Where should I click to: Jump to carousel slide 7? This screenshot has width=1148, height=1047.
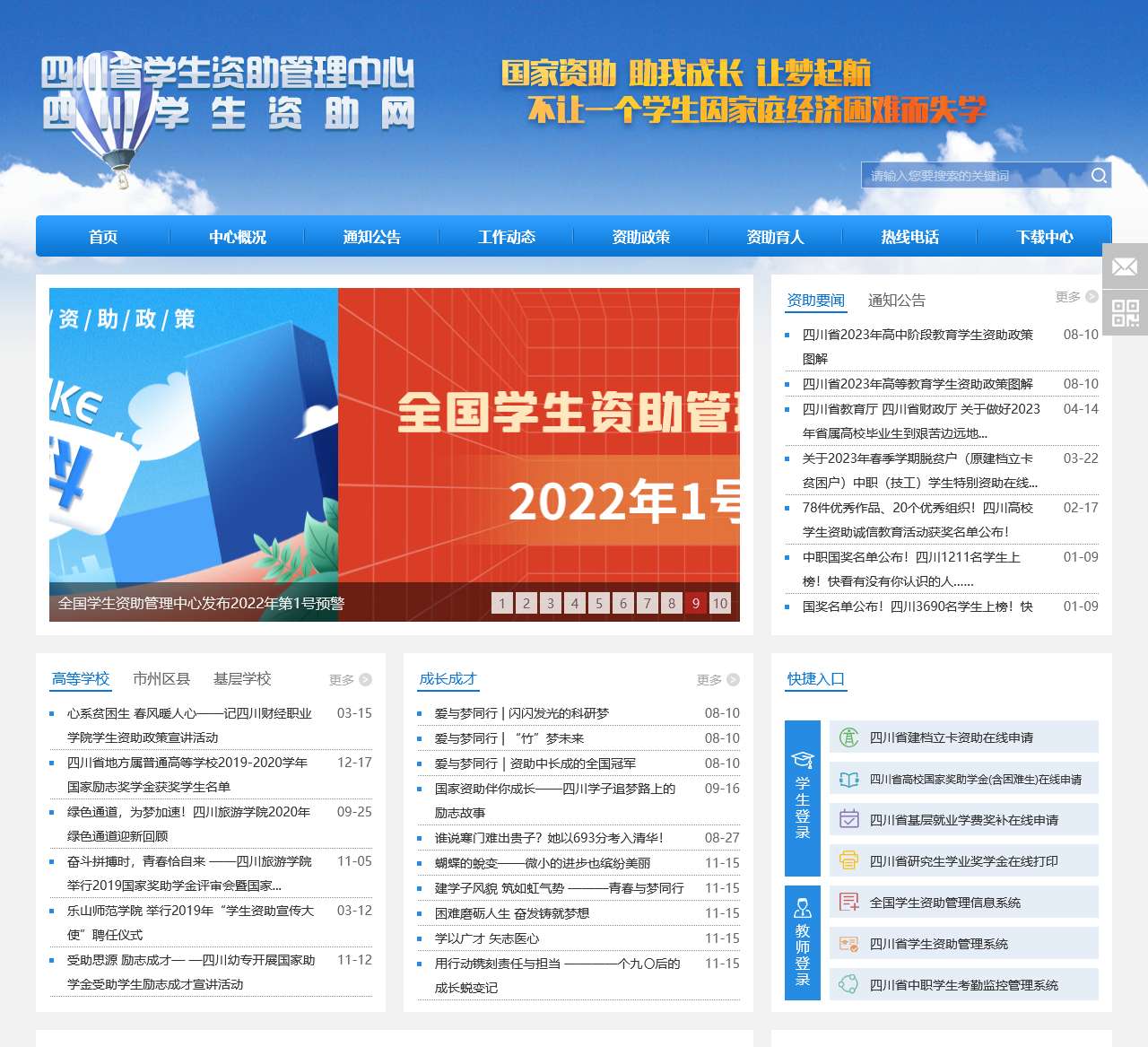[648, 603]
